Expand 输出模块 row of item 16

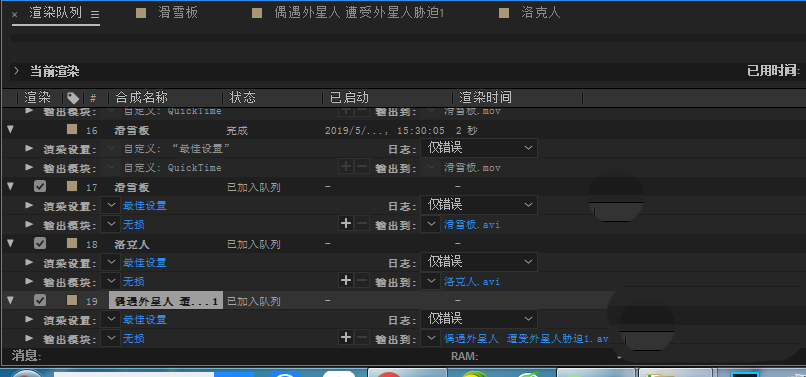click(x=29, y=167)
